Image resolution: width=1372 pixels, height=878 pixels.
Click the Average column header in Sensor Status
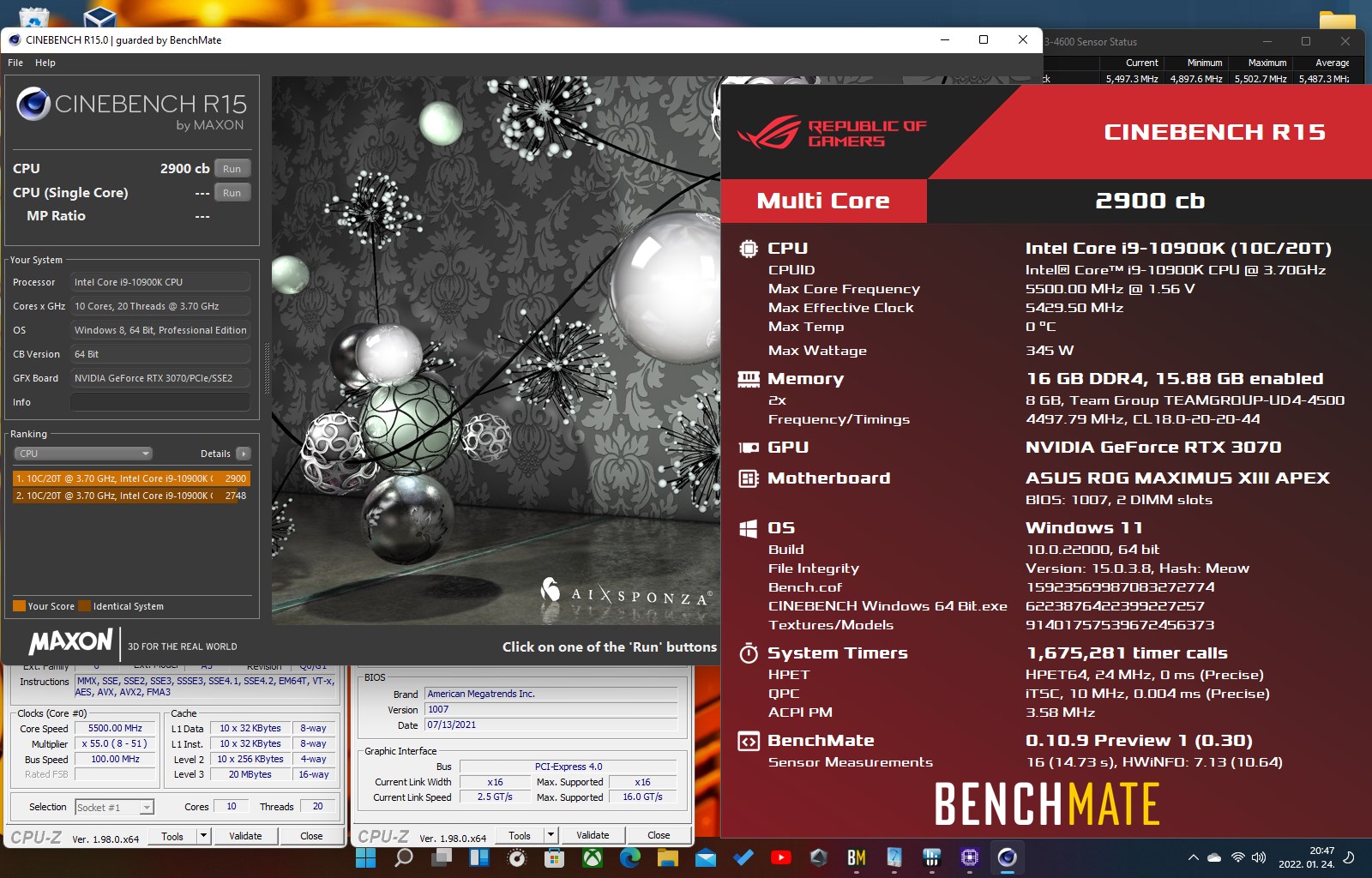pyautogui.click(x=1332, y=63)
